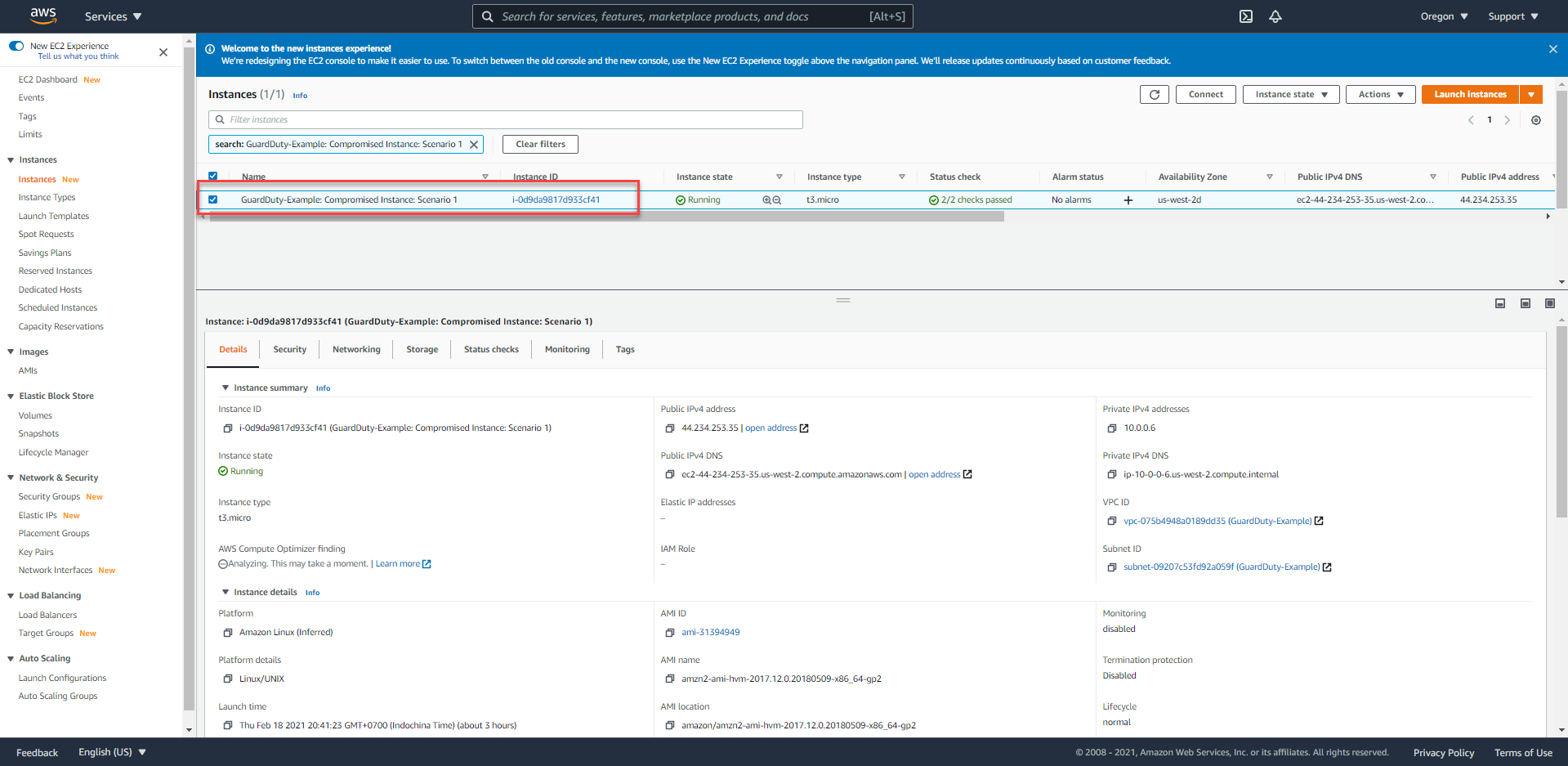This screenshot has width=1568, height=766.
Task: Copy the AMI name value
Action: click(x=670, y=679)
